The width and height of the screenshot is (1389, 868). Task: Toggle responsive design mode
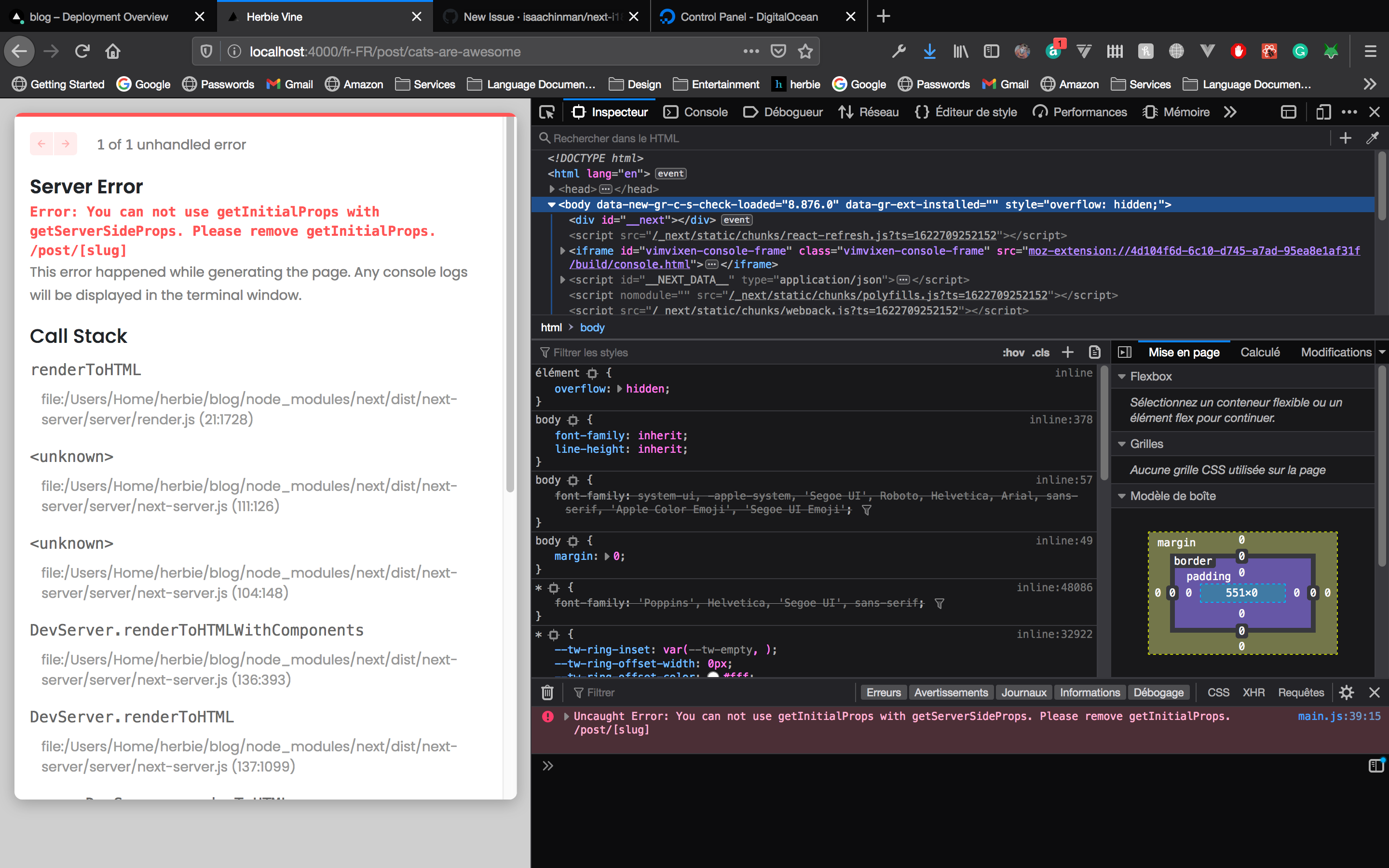pyautogui.click(x=1322, y=112)
